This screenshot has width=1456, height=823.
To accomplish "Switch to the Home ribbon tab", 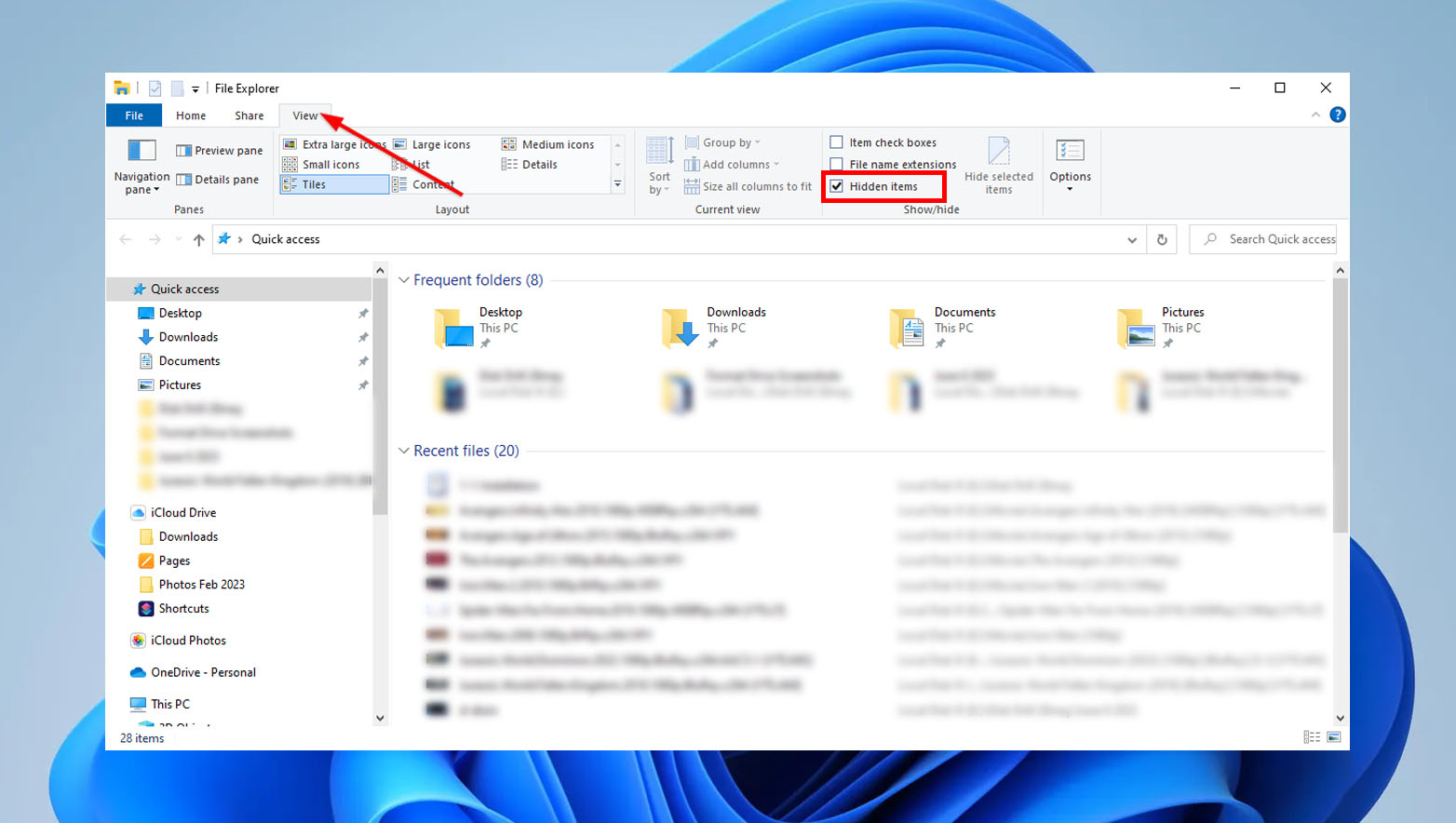I will tap(191, 115).
